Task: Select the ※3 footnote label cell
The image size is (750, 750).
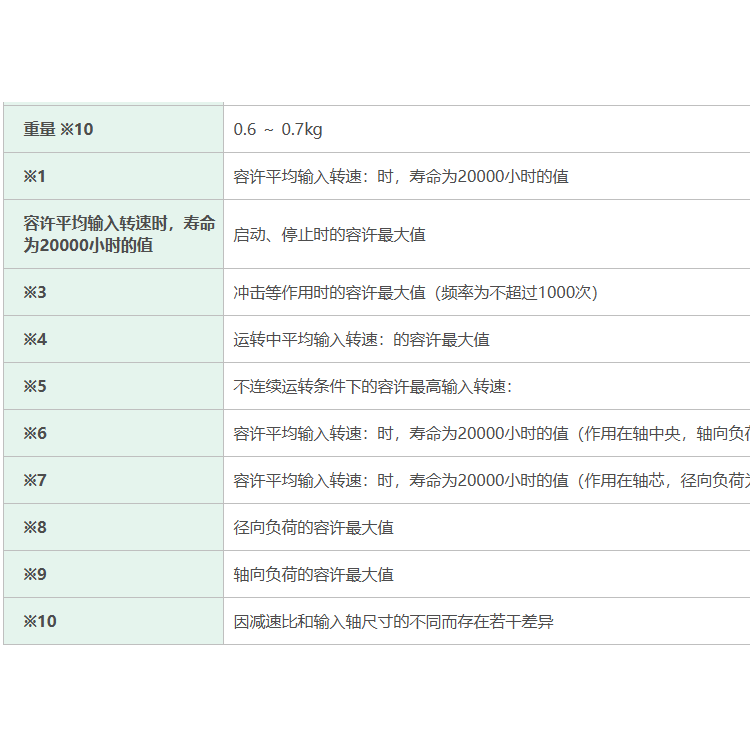Action: pos(35,292)
